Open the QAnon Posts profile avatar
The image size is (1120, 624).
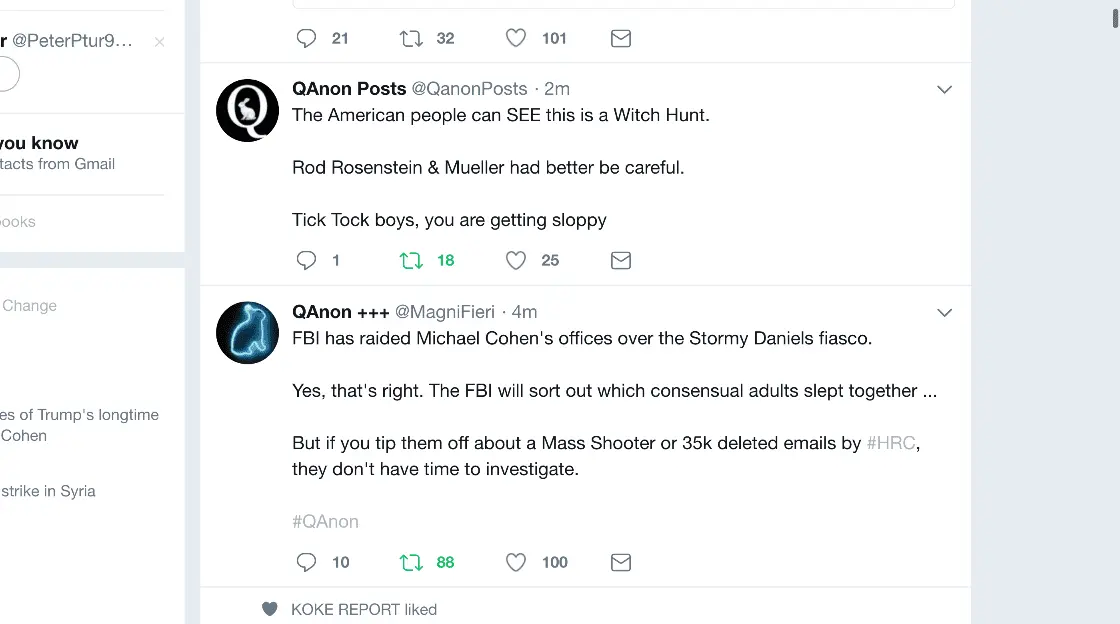(x=248, y=111)
